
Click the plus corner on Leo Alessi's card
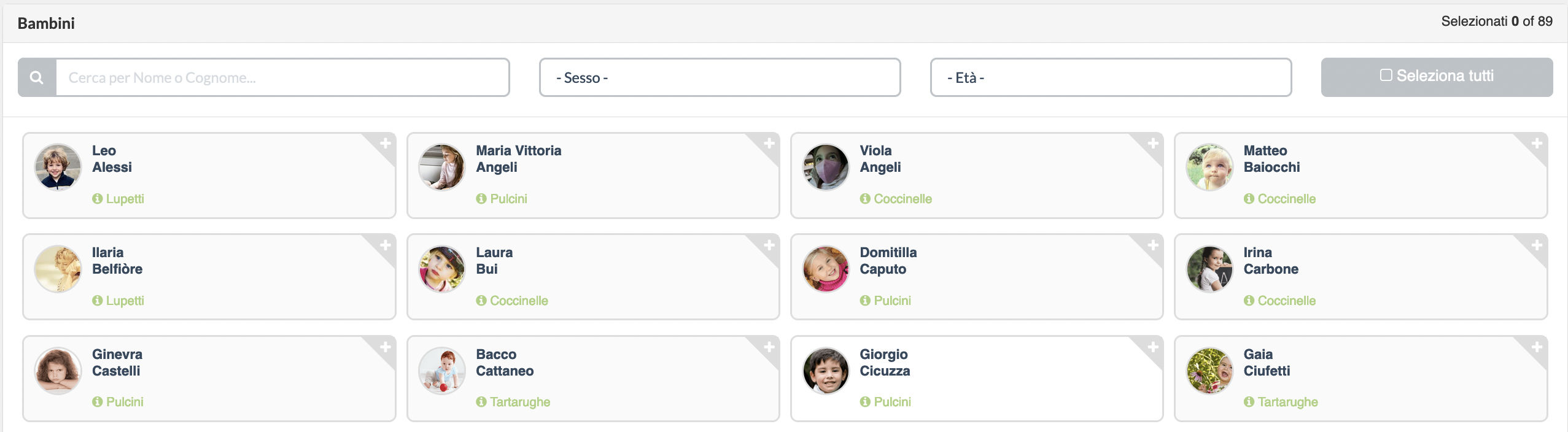(385, 144)
